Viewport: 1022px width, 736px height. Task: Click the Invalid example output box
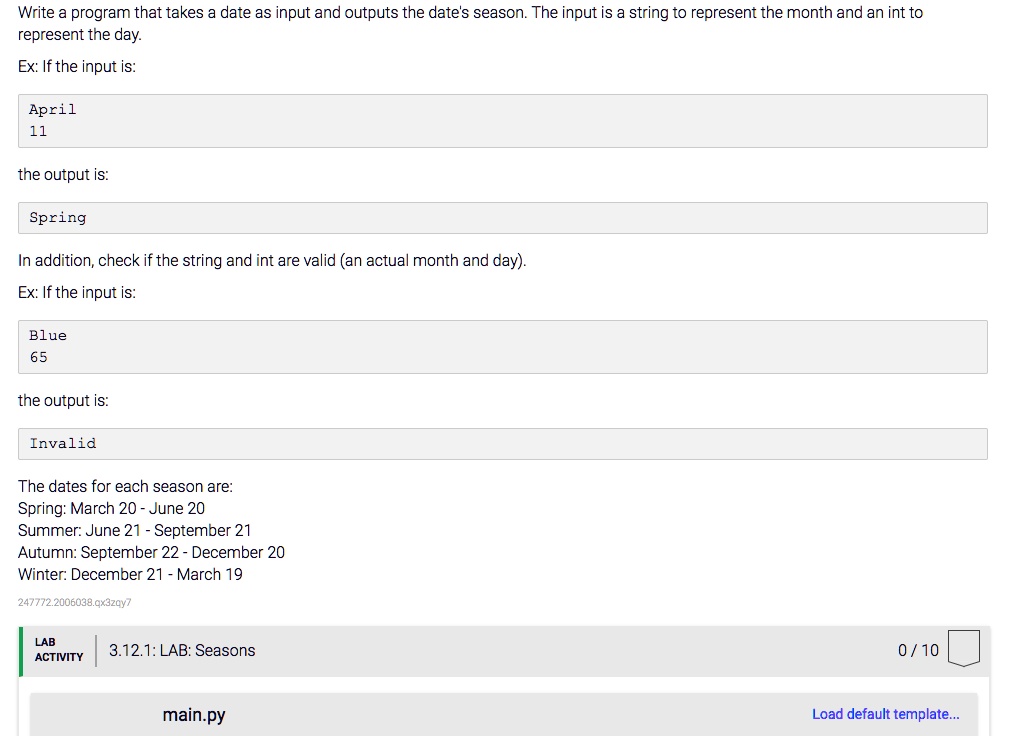(502, 444)
